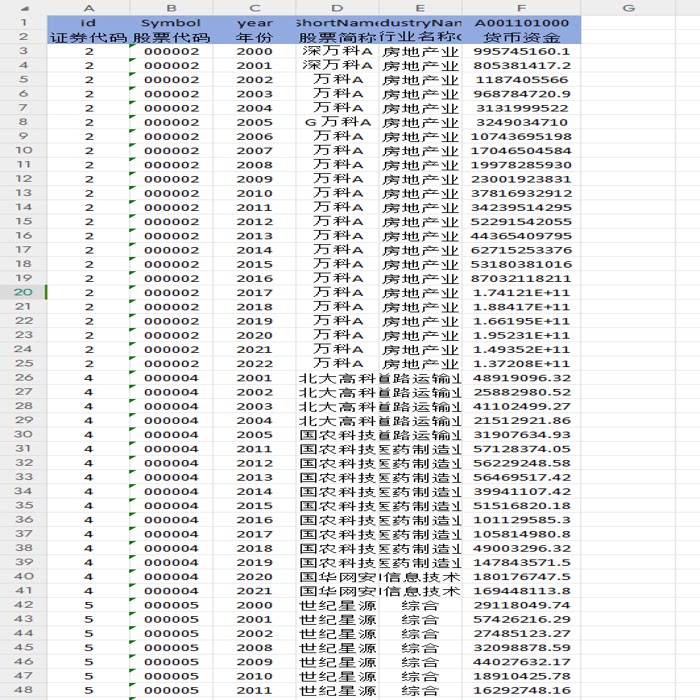This screenshot has width=700, height=700.
Task: Select row 42 header
Action: (23, 604)
